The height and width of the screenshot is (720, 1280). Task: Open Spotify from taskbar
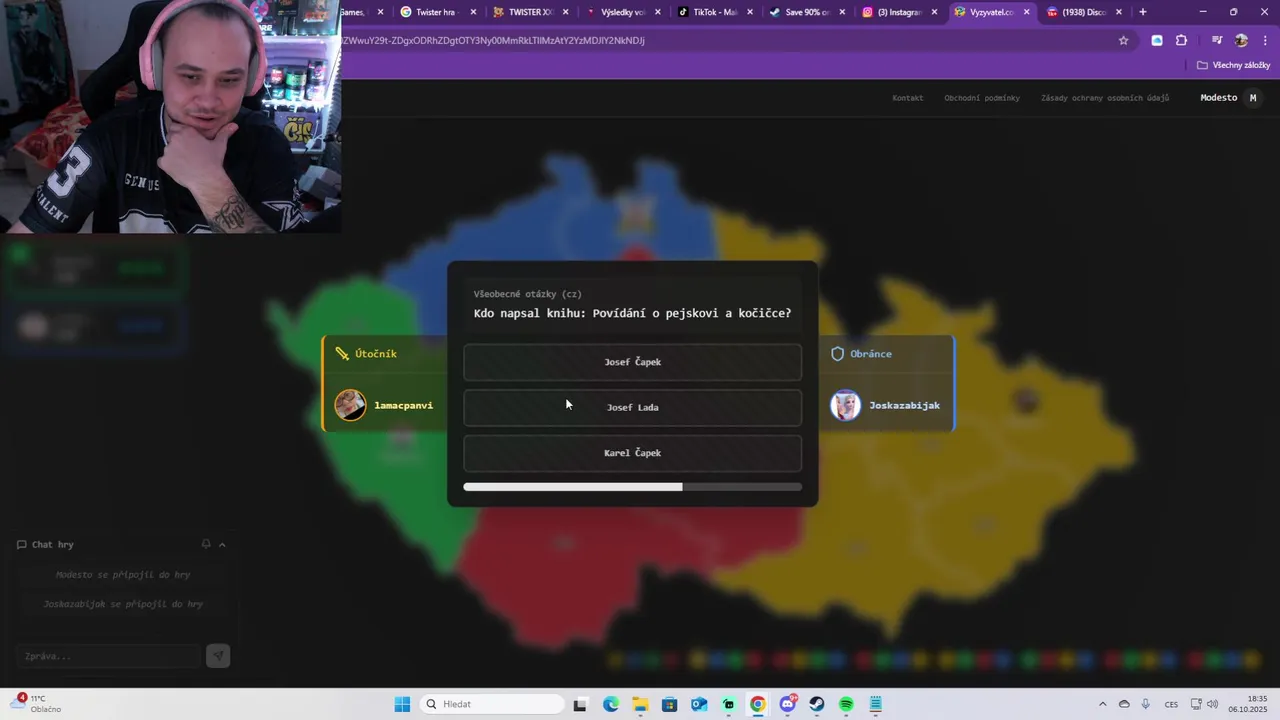846,704
